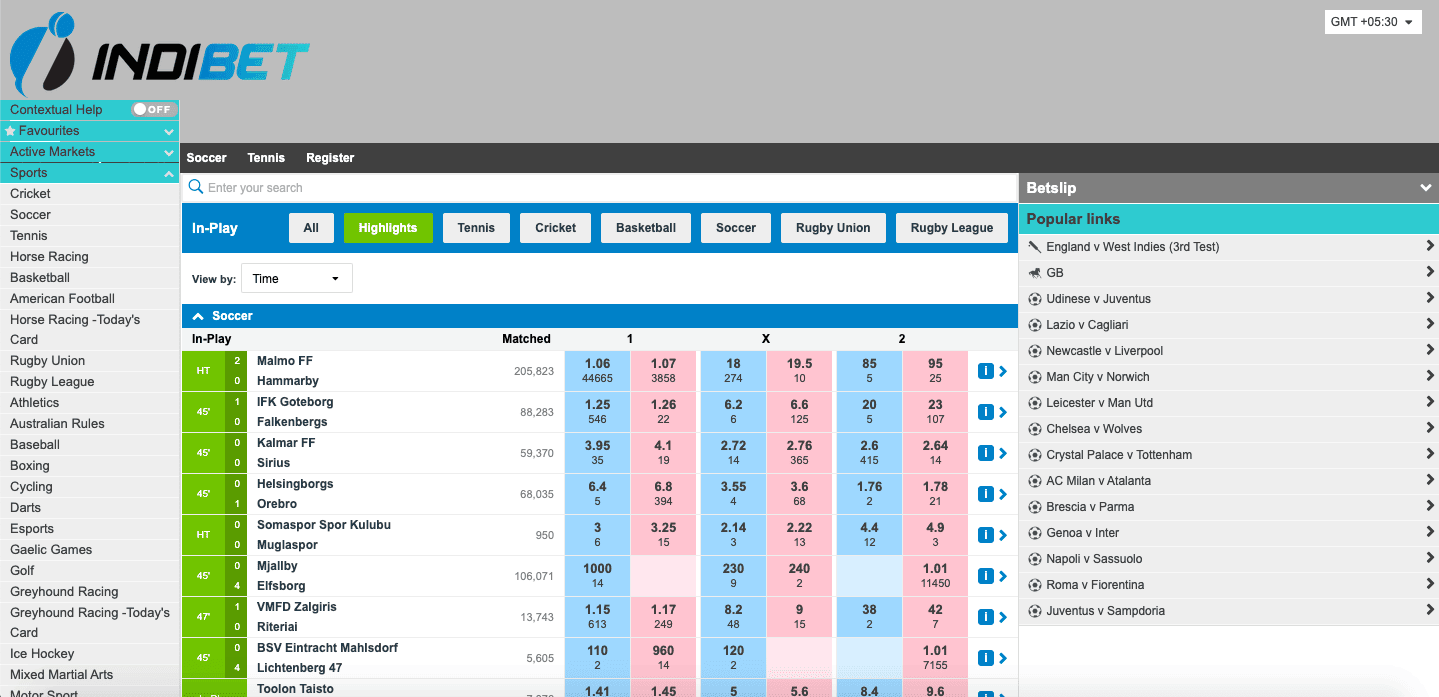Click the search magnifier icon

(196, 187)
